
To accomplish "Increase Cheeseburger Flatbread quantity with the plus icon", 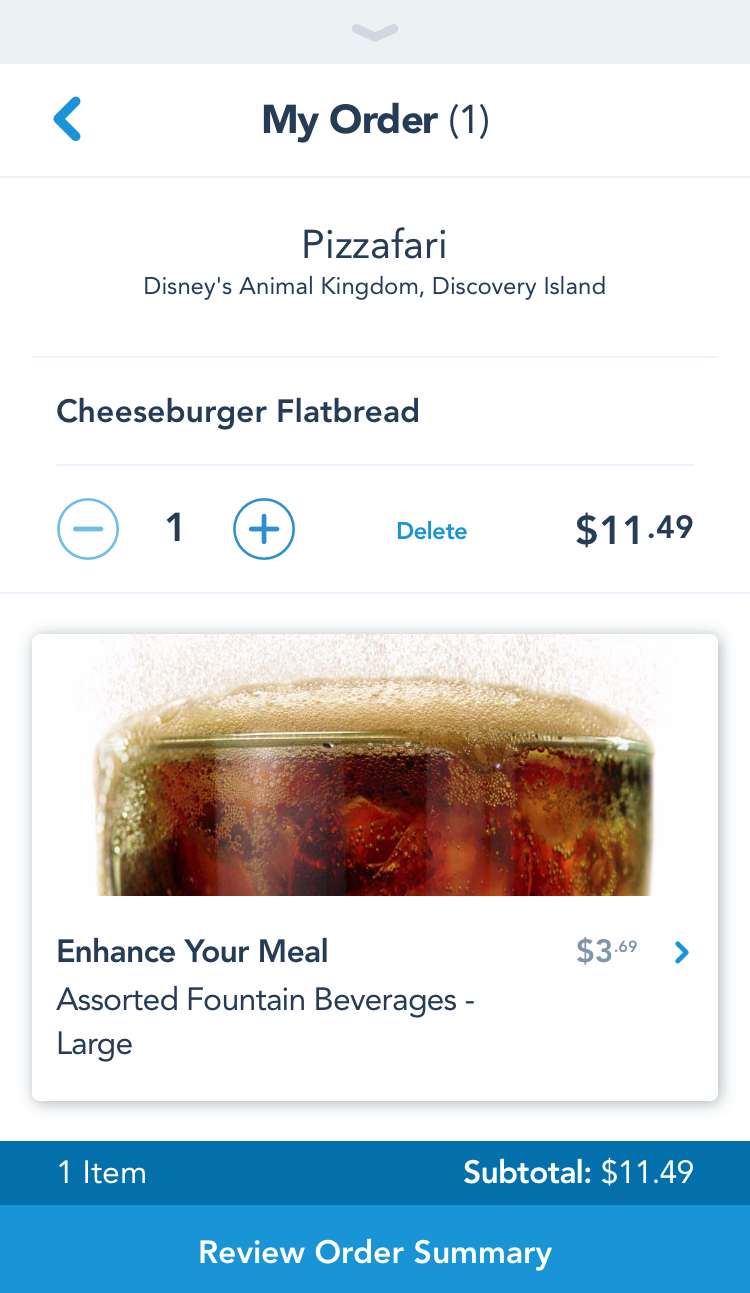I will click(264, 528).
